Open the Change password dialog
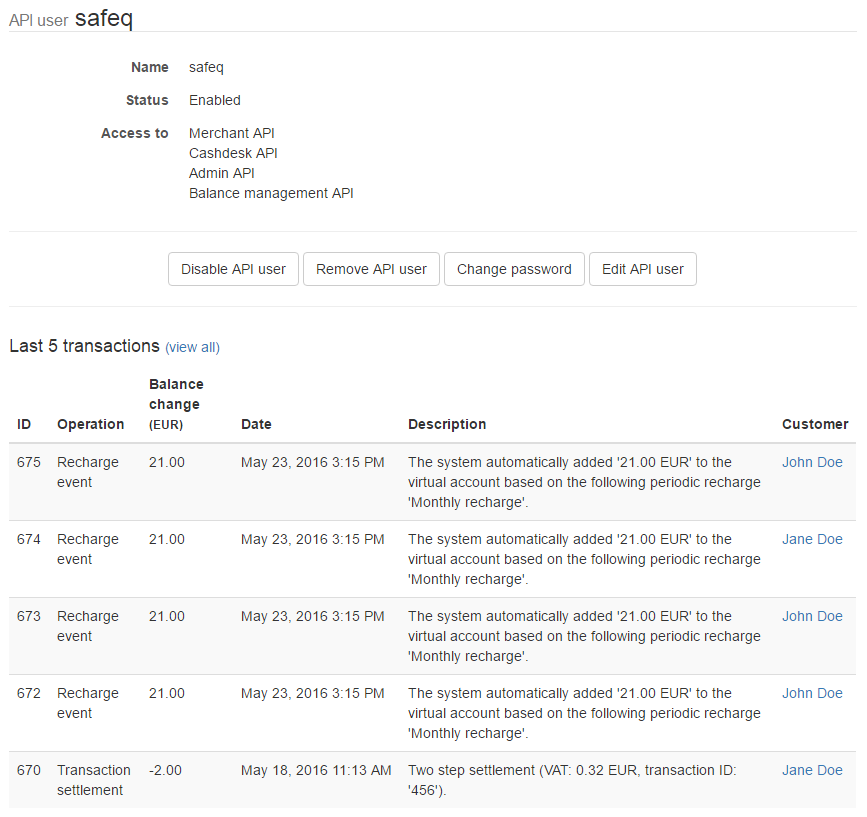The image size is (867, 817). (514, 269)
